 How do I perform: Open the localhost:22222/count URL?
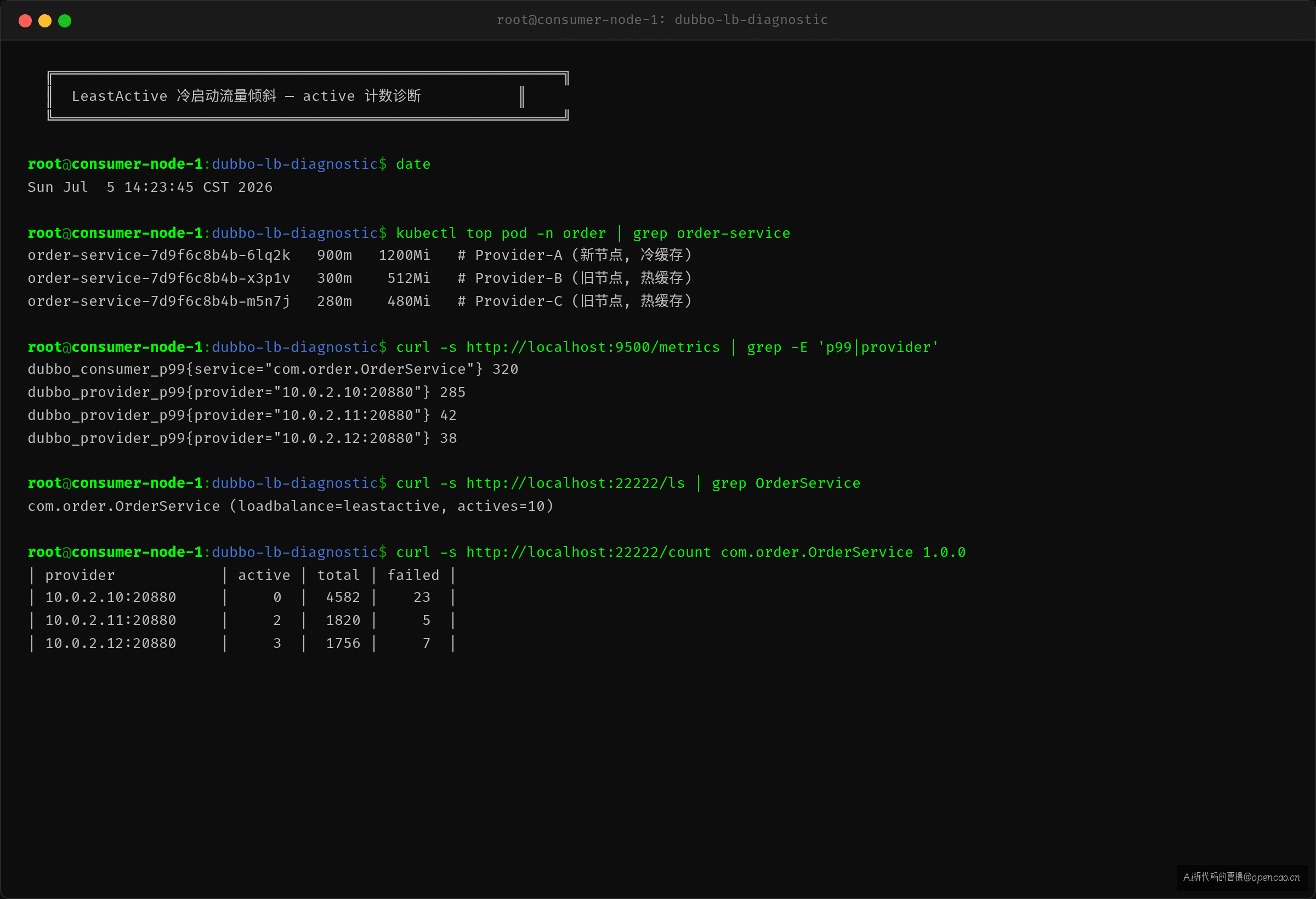click(x=588, y=553)
